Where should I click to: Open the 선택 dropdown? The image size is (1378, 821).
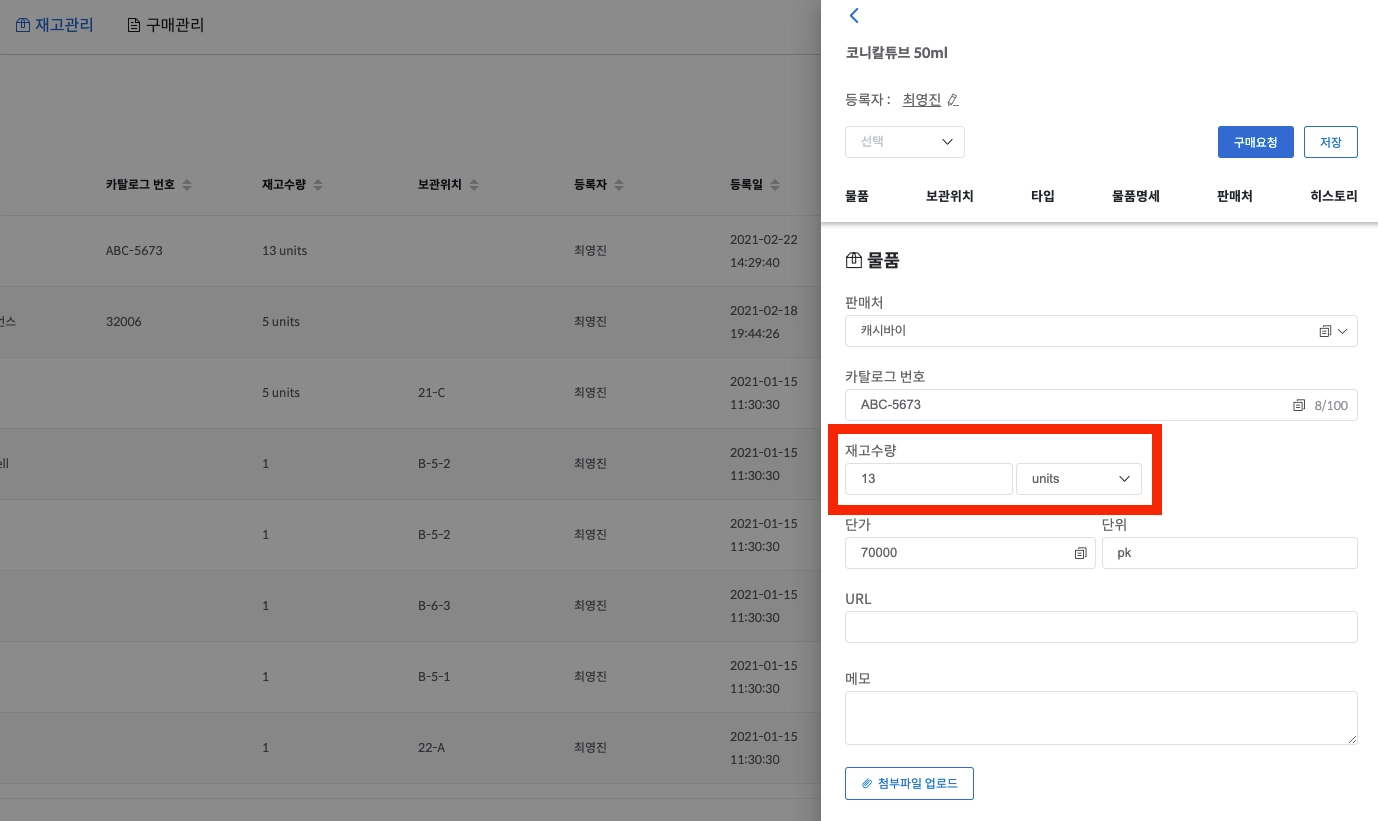click(x=905, y=142)
